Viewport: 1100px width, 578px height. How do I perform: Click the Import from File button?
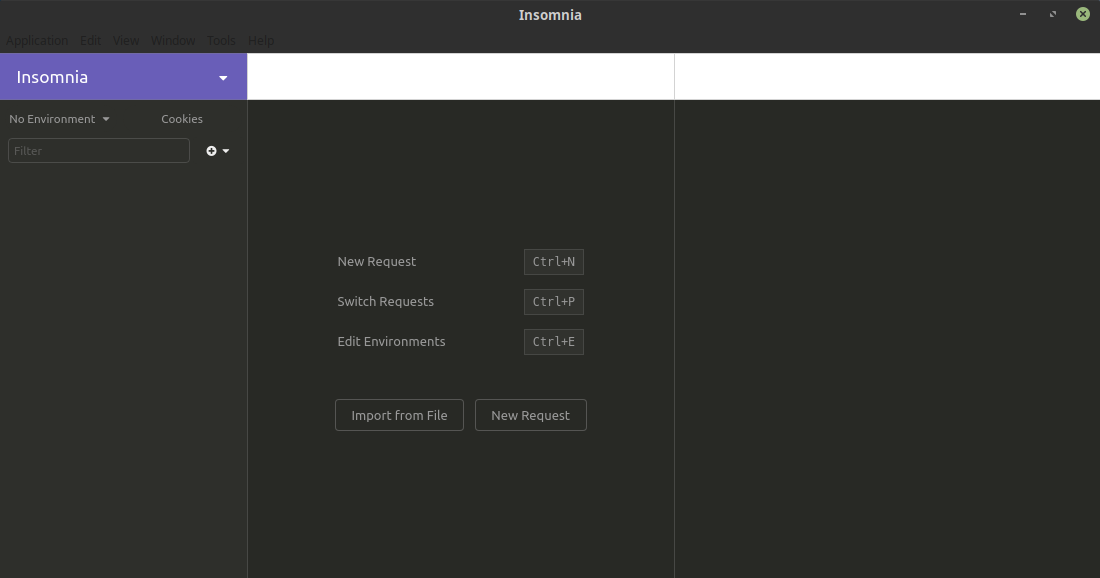coord(399,414)
